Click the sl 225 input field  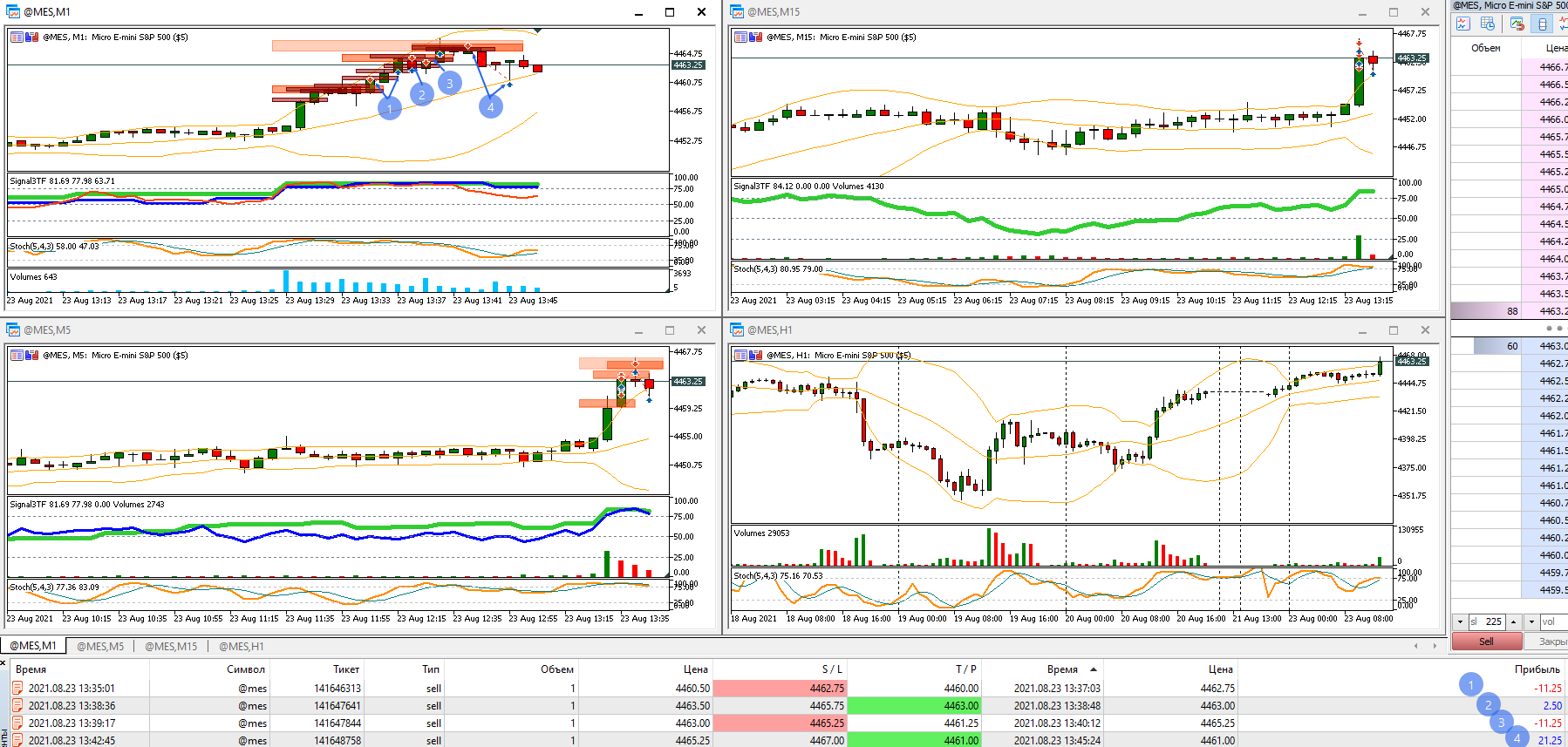pyautogui.click(x=1487, y=621)
